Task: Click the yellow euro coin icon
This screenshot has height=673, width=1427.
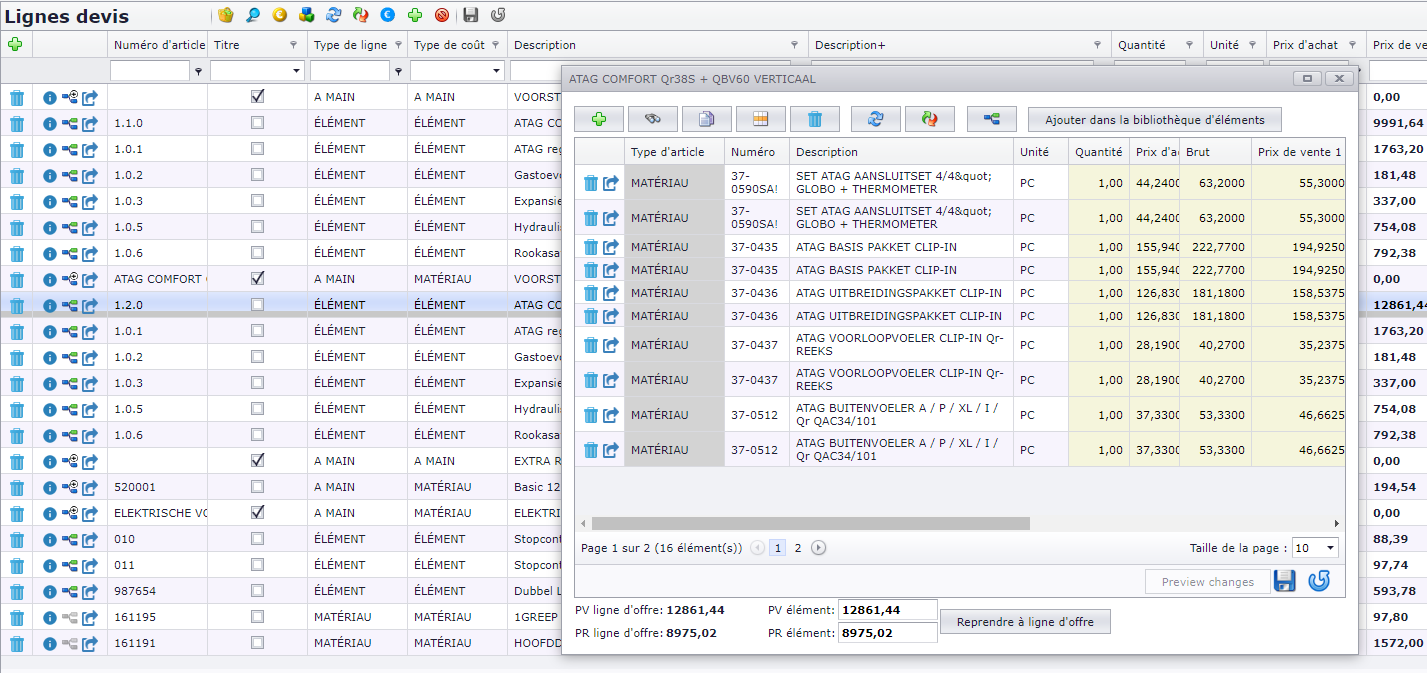Action: click(x=279, y=15)
